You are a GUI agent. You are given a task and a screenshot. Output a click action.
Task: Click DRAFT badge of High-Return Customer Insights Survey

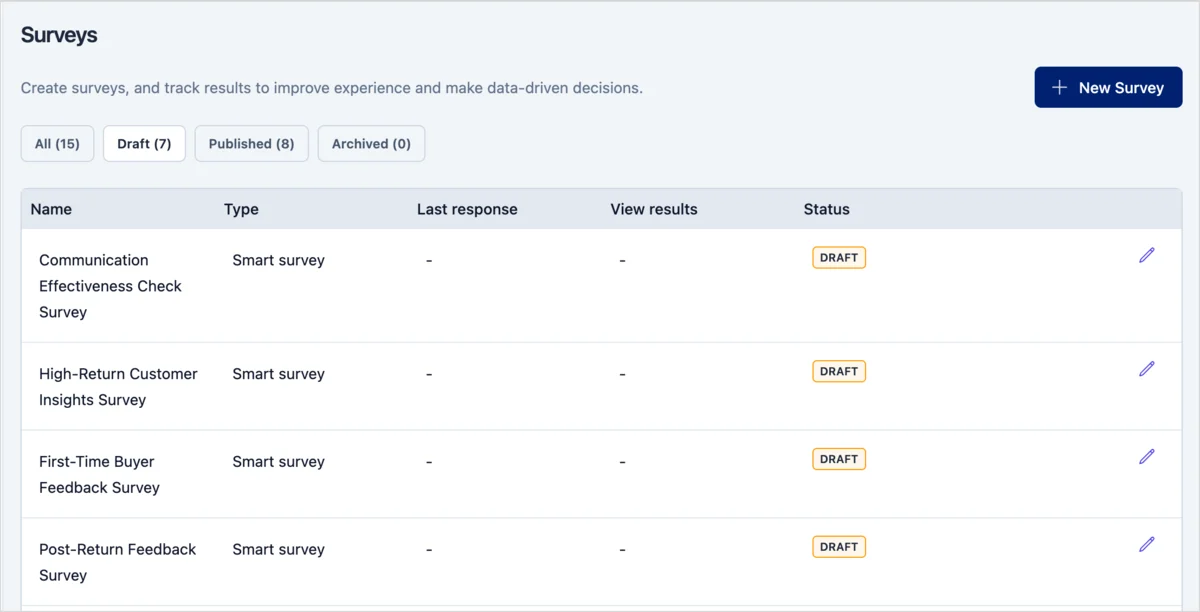(x=839, y=372)
